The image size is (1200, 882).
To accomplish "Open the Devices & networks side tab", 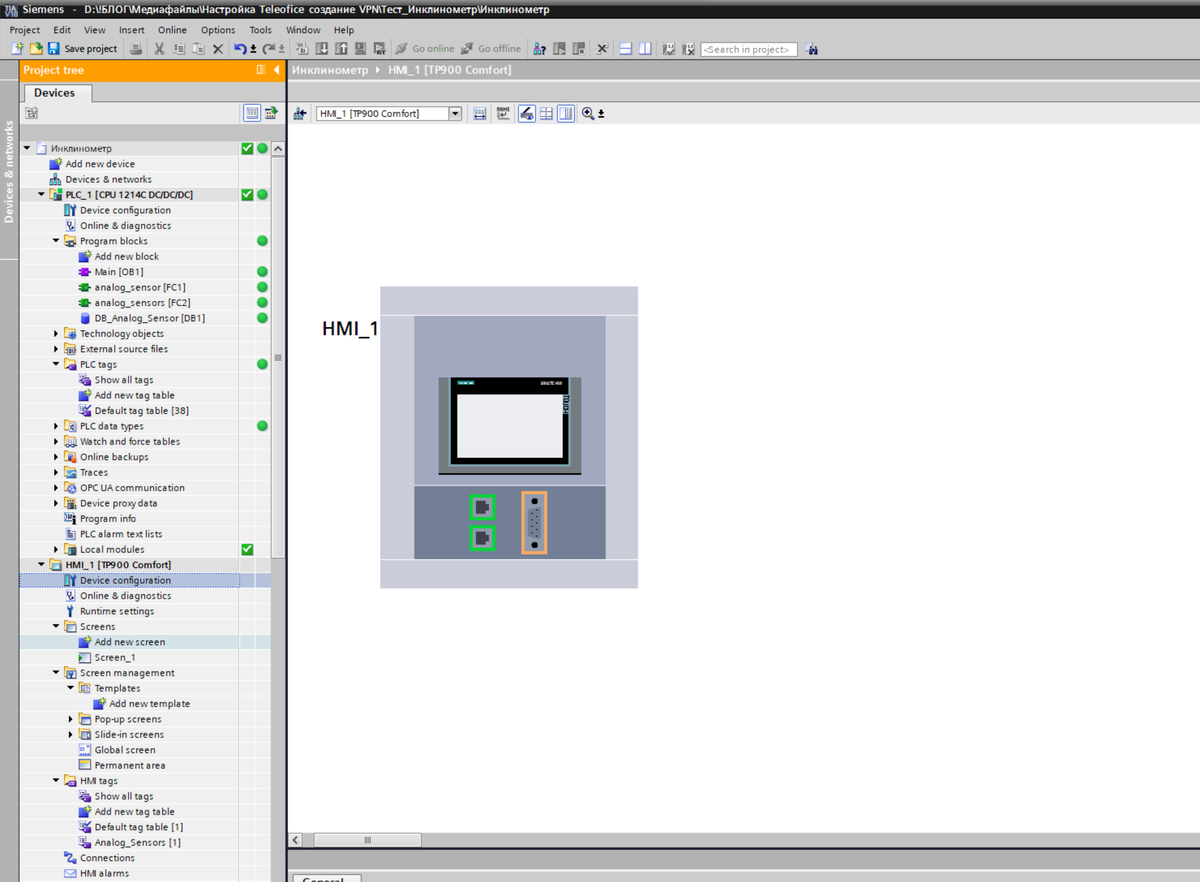I will 10,171.
